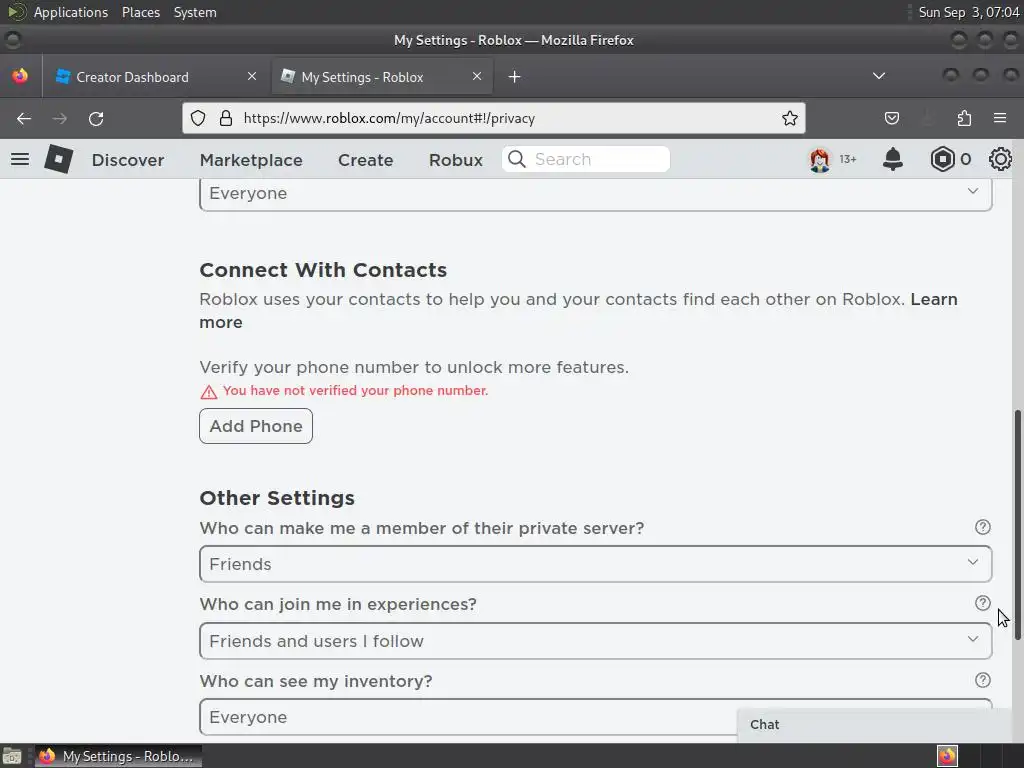Click the Firefox icon in the system tray
The height and width of the screenshot is (768, 1024).
pos(947,756)
